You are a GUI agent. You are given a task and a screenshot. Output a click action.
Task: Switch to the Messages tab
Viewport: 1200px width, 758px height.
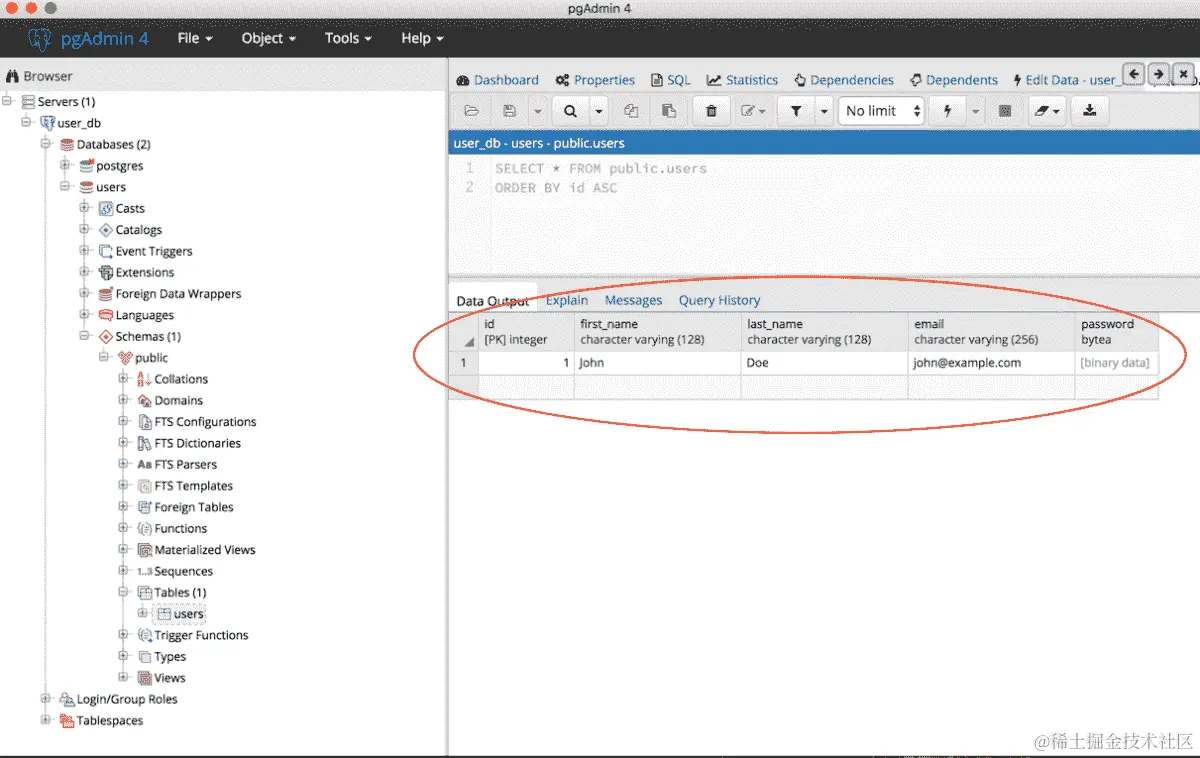[633, 300]
